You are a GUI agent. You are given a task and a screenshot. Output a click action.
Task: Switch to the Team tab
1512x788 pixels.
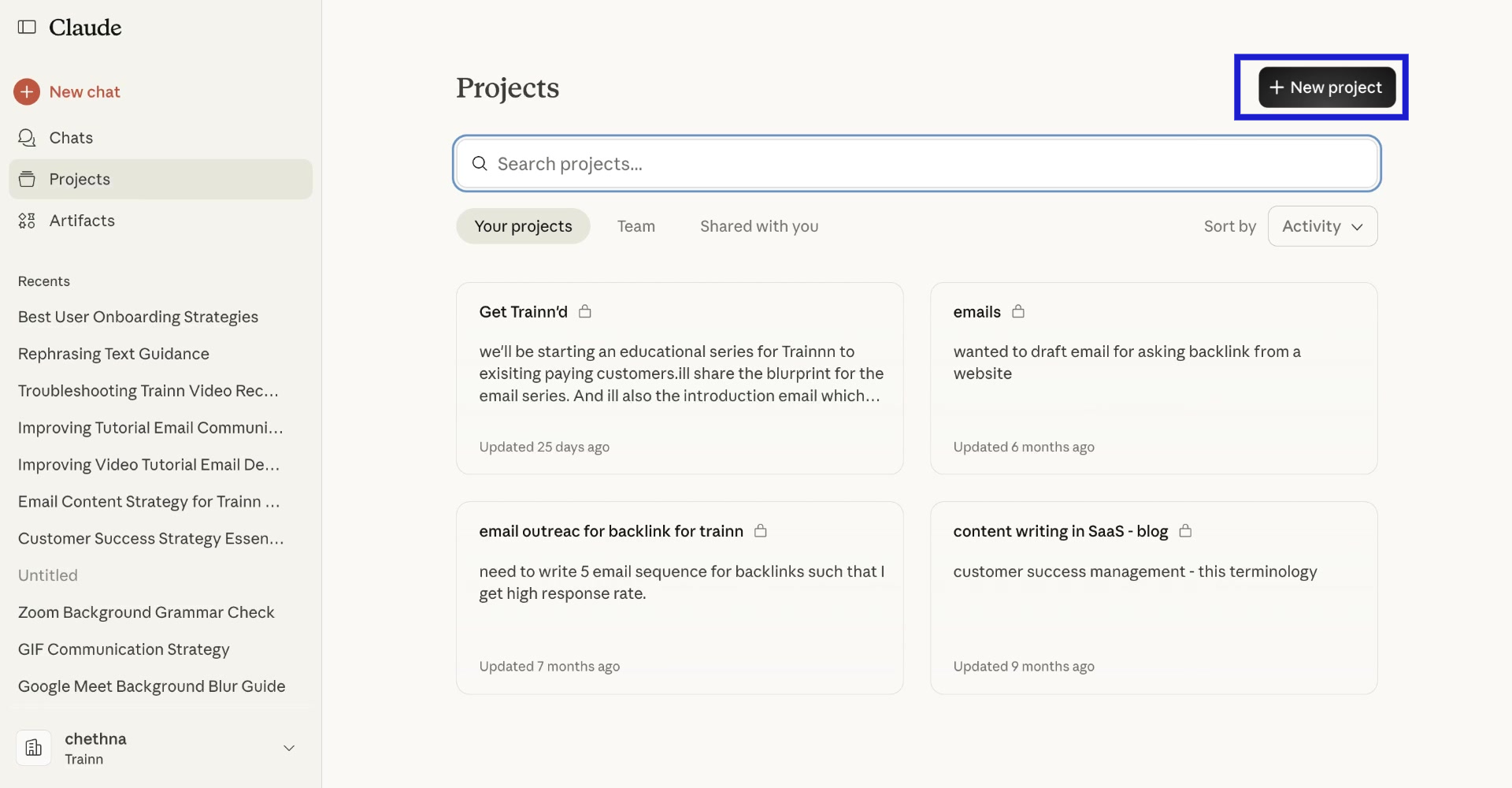(x=636, y=226)
